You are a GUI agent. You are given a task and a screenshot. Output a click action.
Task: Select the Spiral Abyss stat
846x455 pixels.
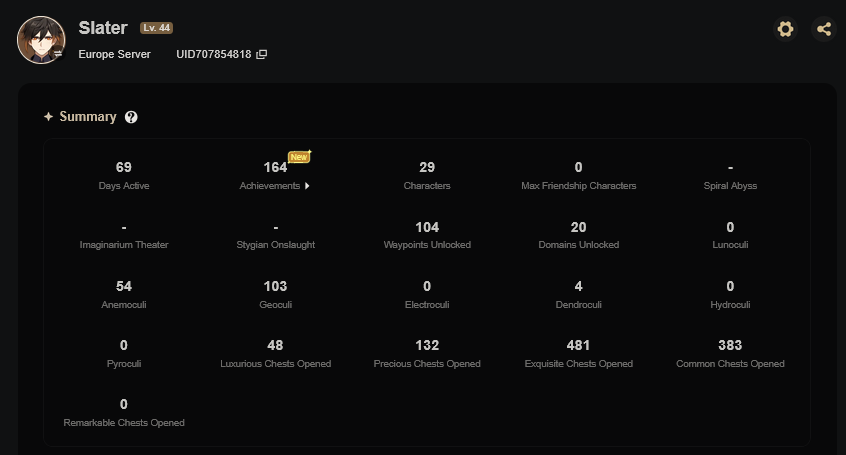pyautogui.click(x=730, y=176)
